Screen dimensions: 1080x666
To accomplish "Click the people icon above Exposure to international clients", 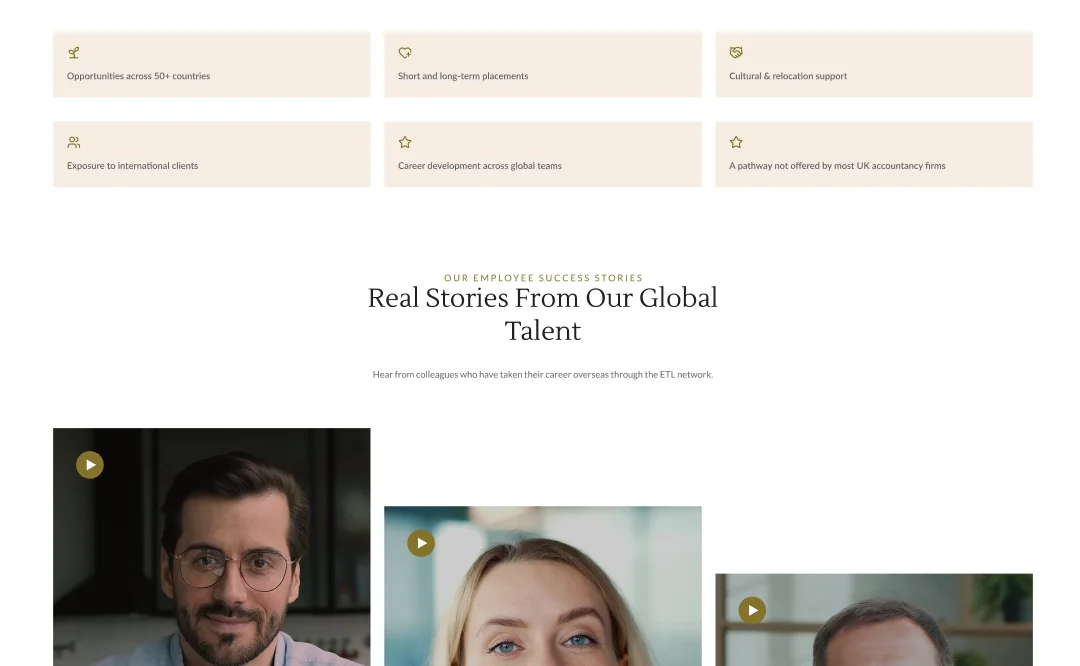I will [73, 142].
